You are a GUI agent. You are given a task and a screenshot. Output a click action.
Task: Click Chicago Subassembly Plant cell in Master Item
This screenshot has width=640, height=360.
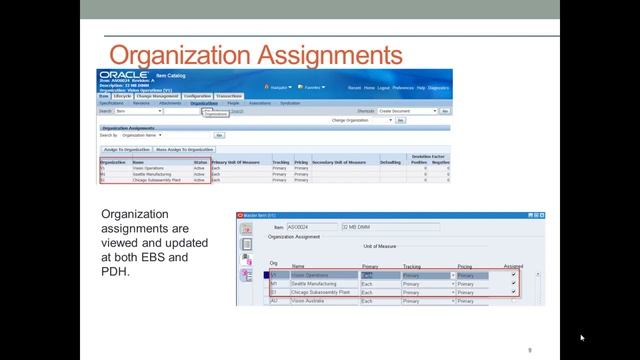click(x=324, y=292)
